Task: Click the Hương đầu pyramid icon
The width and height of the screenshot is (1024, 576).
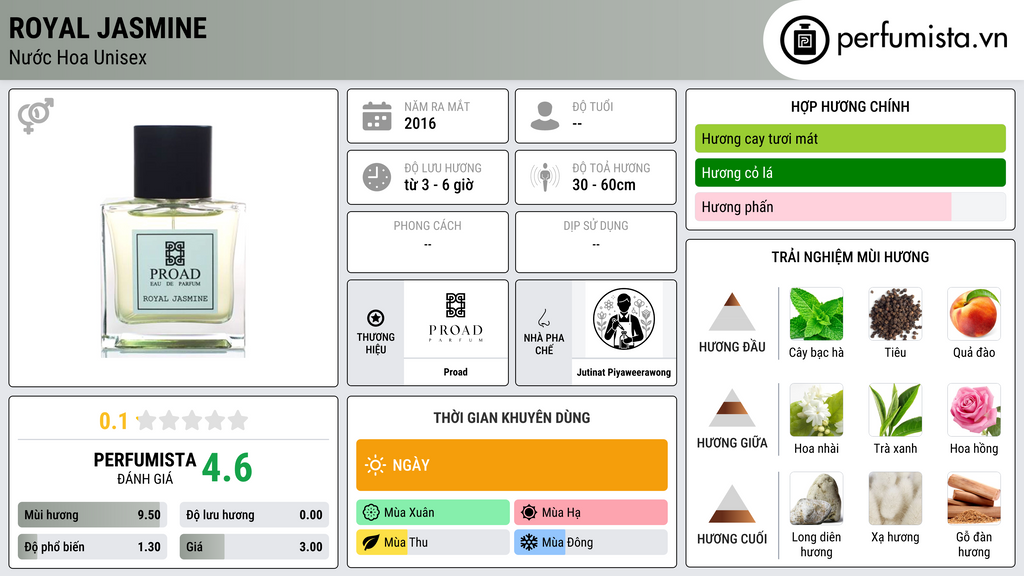Action: tap(732, 312)
